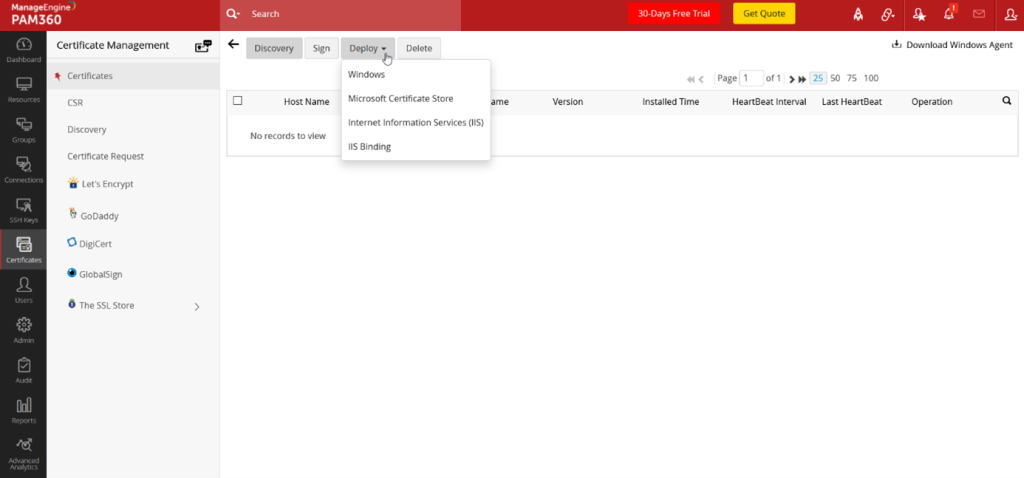Open the Dashboard sidebar icon
Screen dimensions: 1024x478
pos(23,50)
